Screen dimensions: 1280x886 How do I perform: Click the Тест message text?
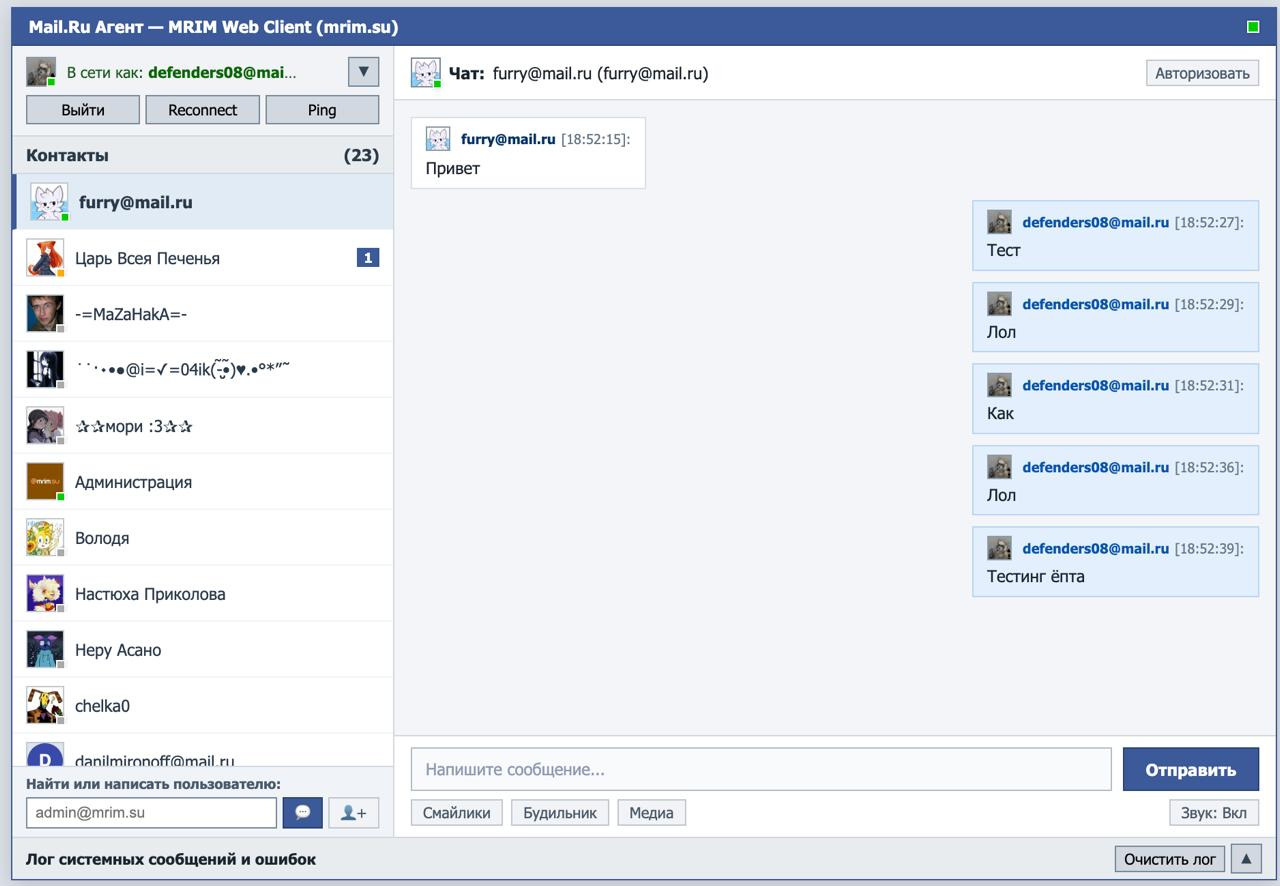click(x=1004, y=250)
